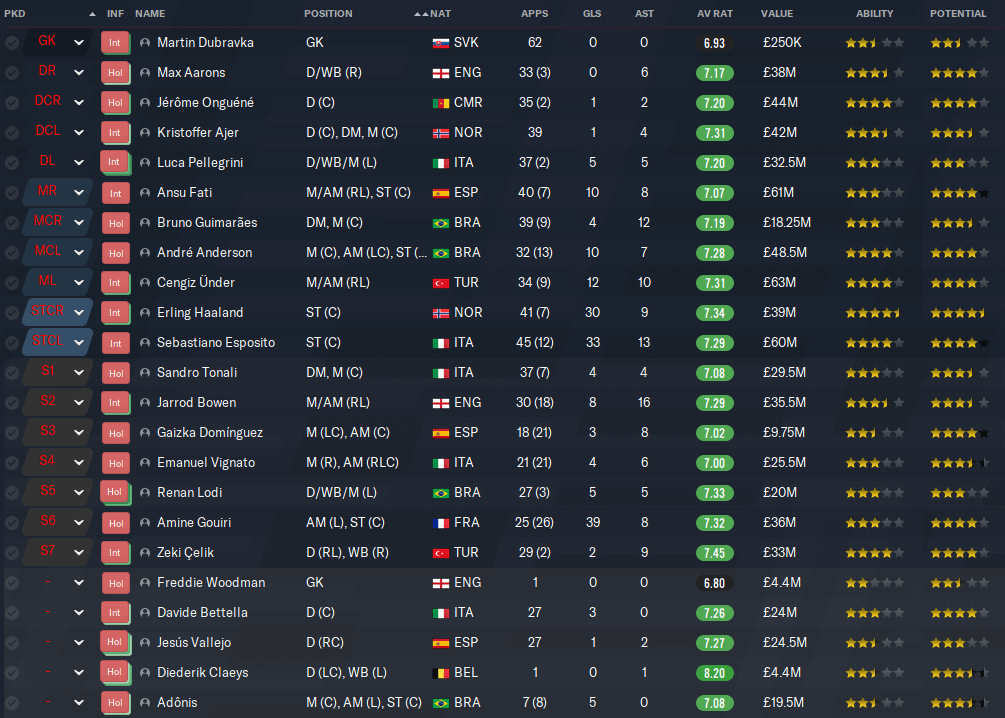This screenshot has height=718, width=1005.
Task: Open Jesús Vallejo's player profile
Action: coord(194,642)
